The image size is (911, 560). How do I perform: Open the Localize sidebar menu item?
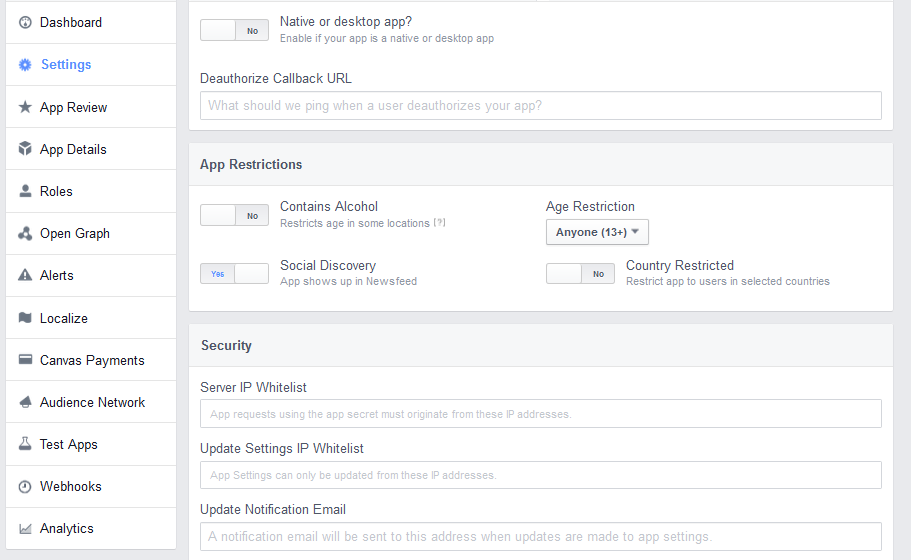point(91,318)
